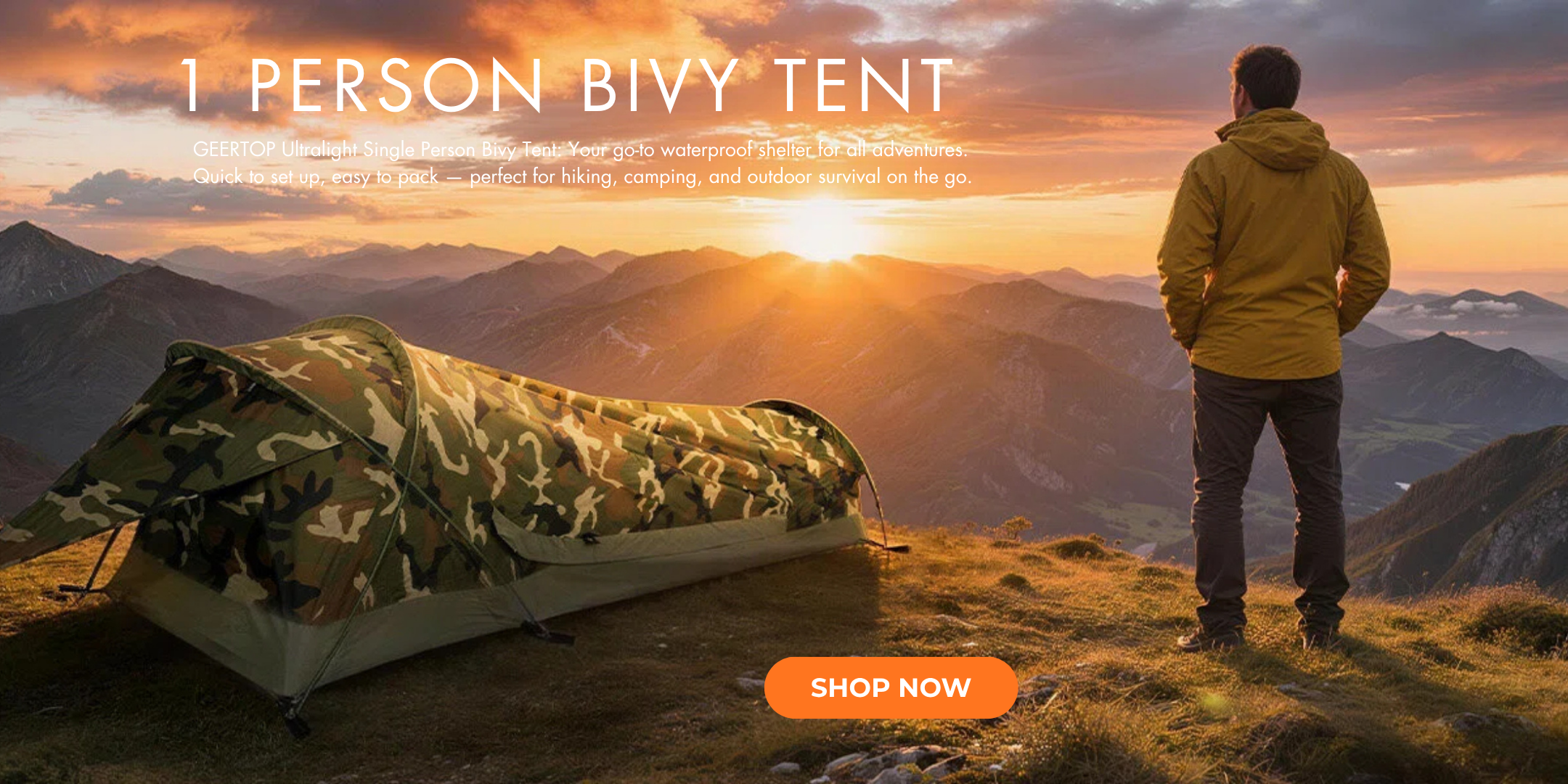Click the numeral 1 in the headline

192,86
